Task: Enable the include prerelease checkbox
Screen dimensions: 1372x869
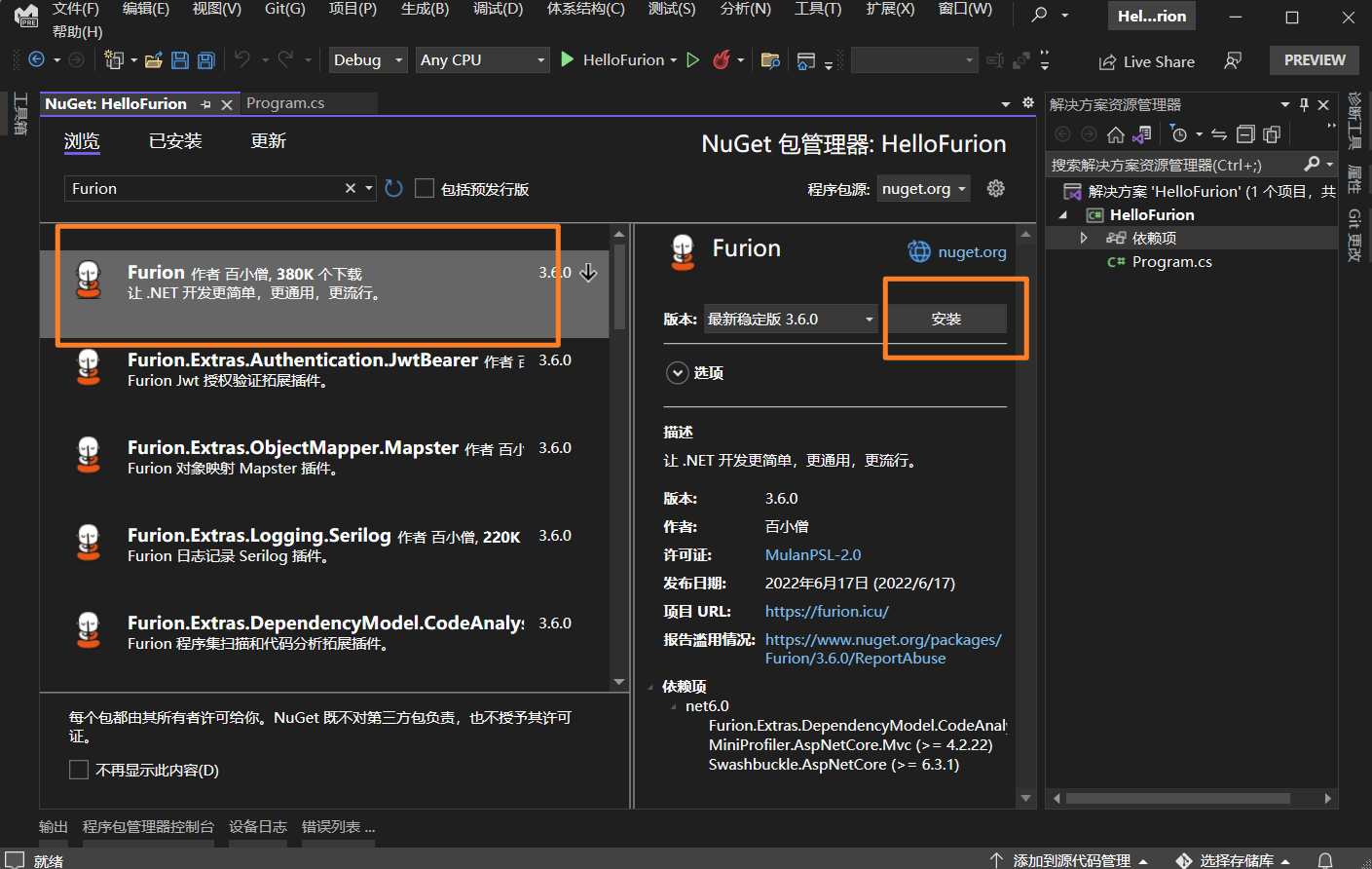Action: pos(425,188)
